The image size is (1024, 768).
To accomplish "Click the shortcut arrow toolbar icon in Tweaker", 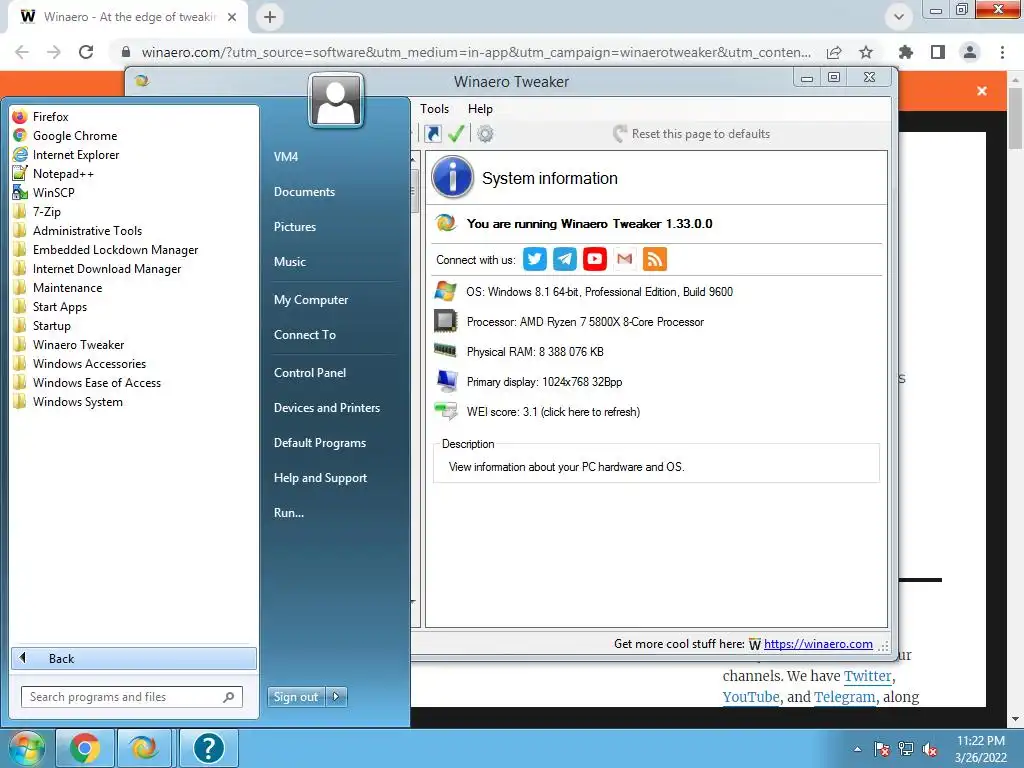I will [432, 134].
